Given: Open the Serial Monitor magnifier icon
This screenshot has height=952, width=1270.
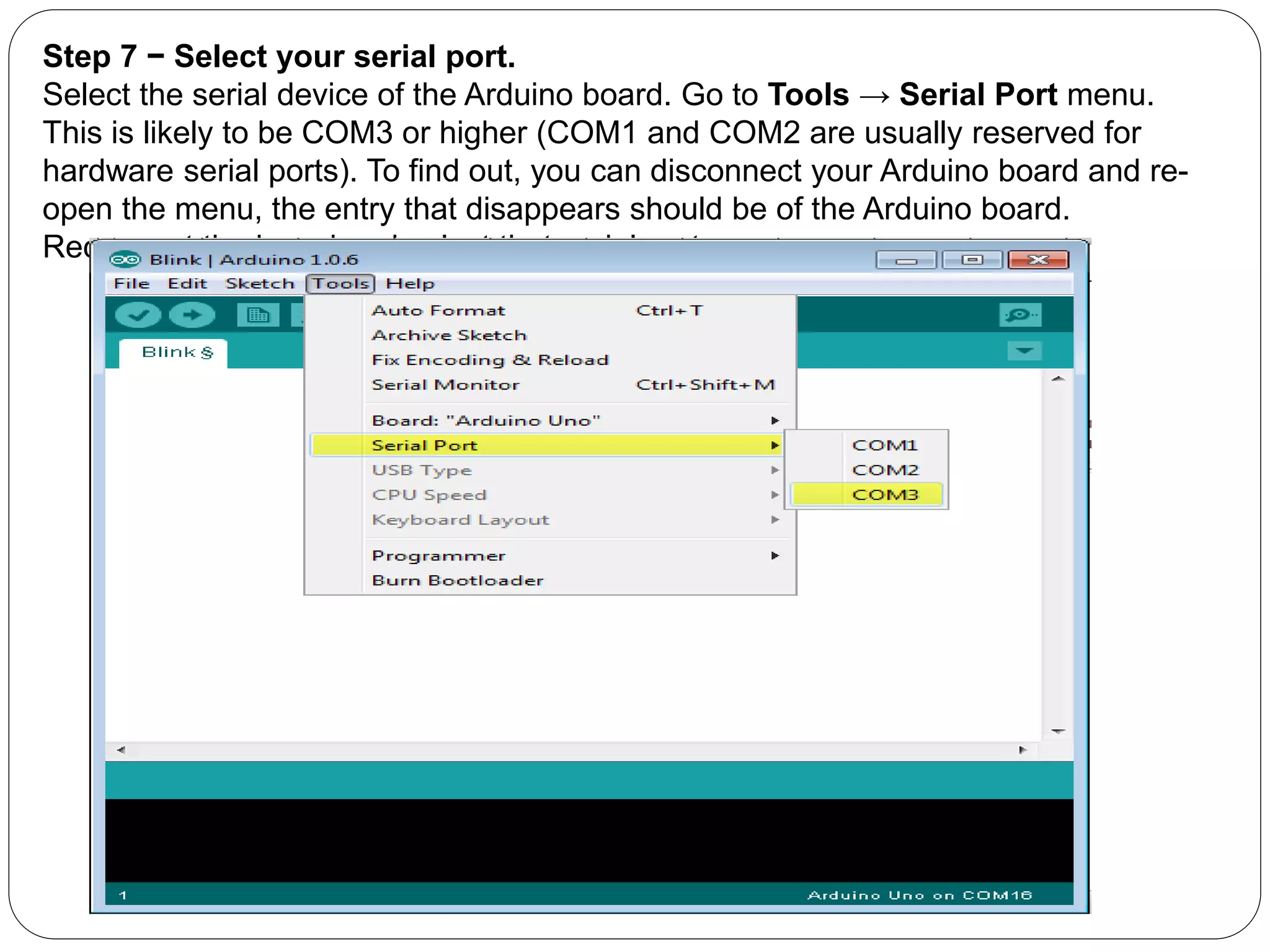Looking at the screenshot, I should coord(1020,315).
